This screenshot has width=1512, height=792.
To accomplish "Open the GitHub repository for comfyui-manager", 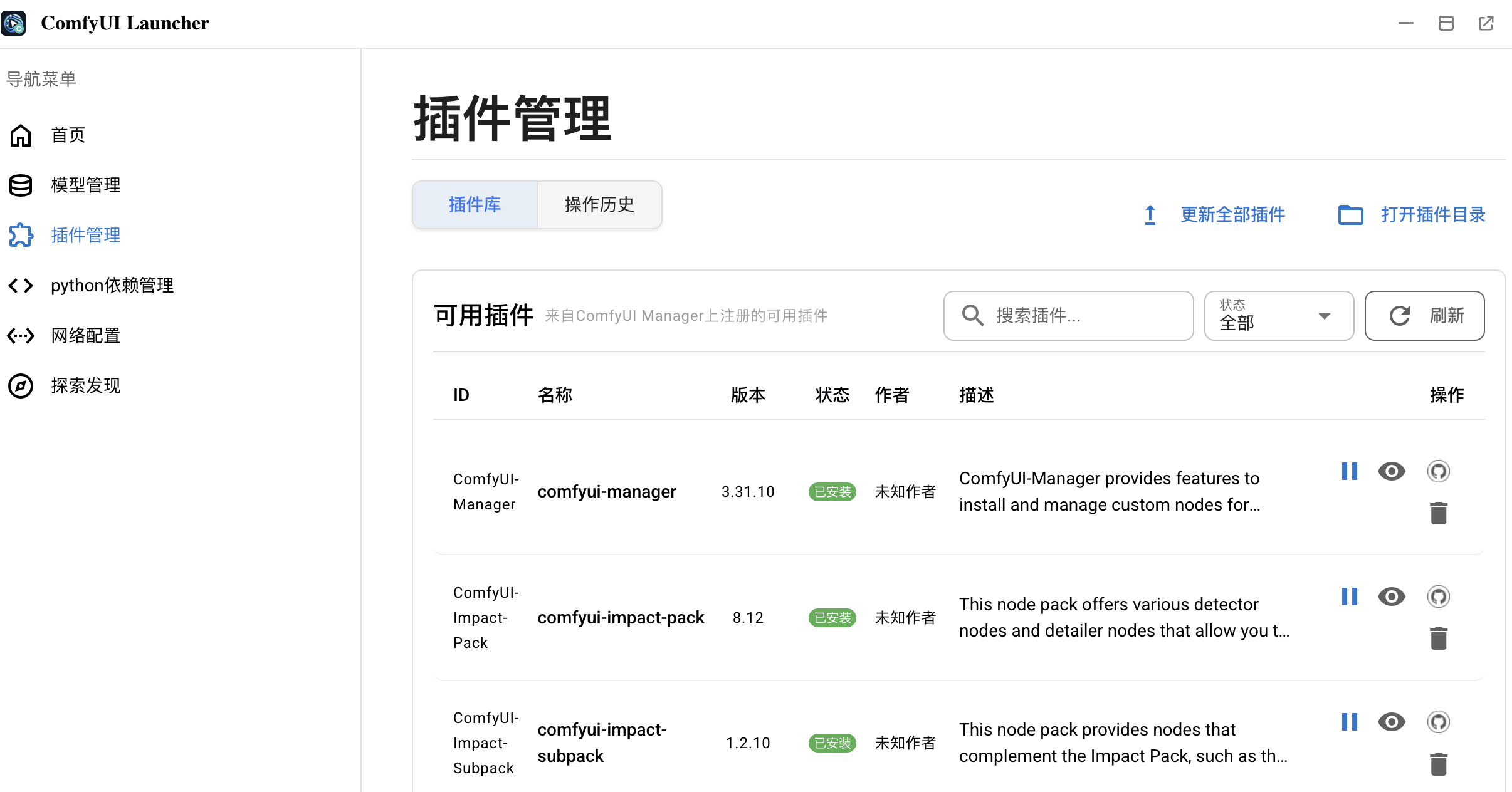I will coord(1439,471).
